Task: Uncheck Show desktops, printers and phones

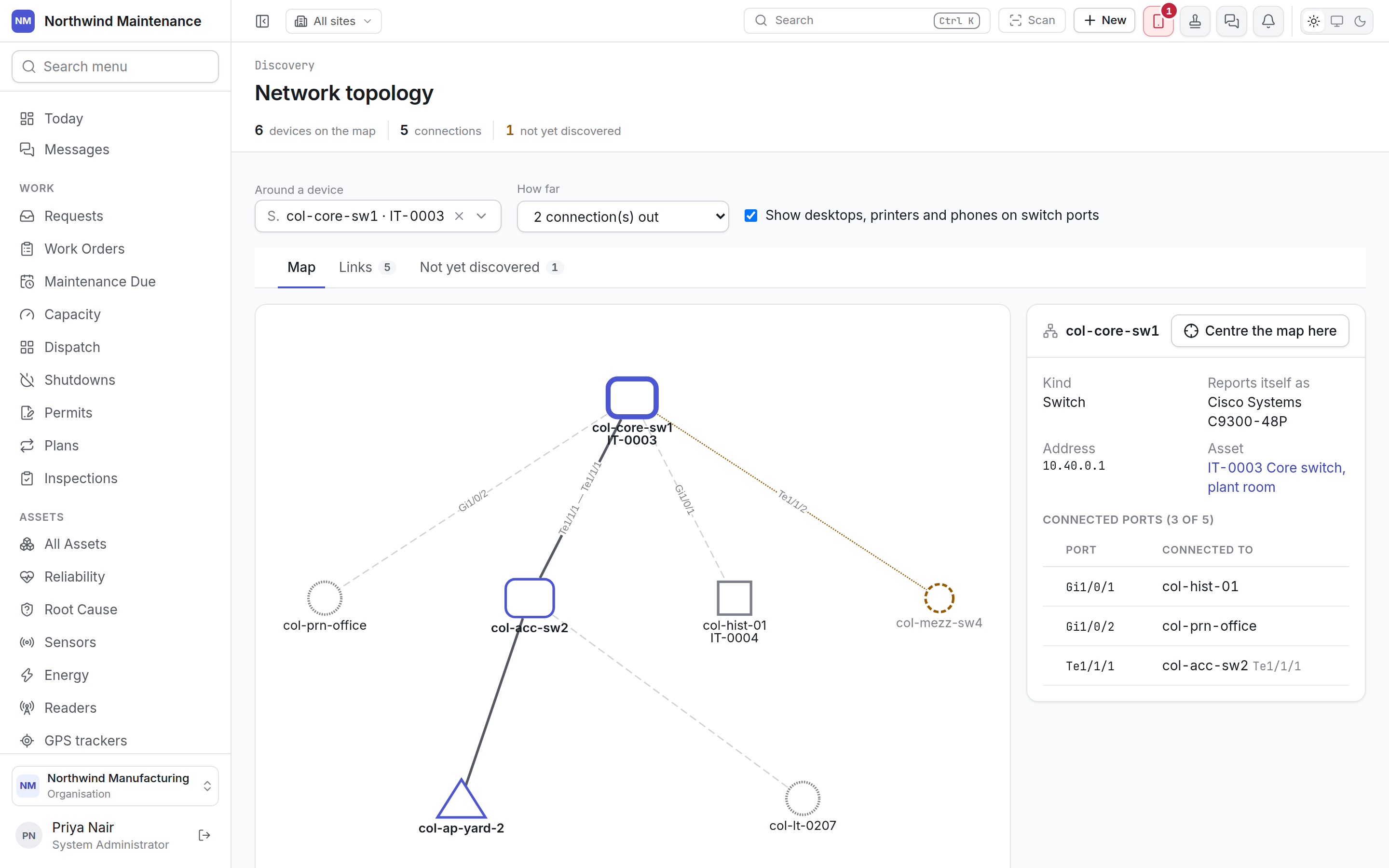Action: 751,215
